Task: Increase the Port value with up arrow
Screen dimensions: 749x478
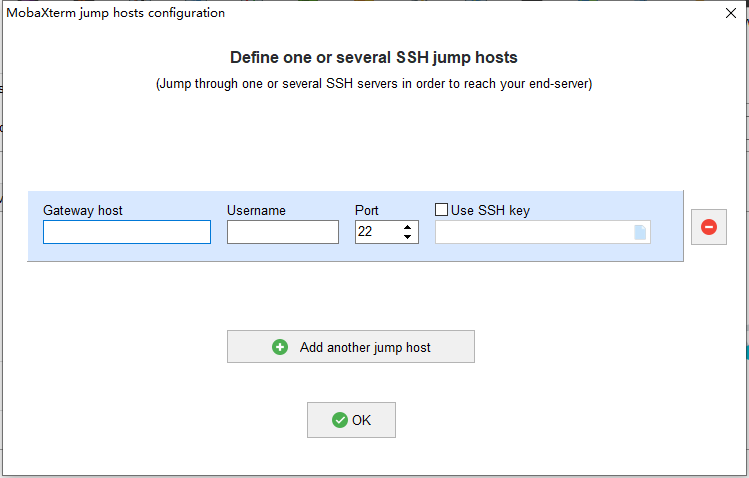Action: (407, 227)
